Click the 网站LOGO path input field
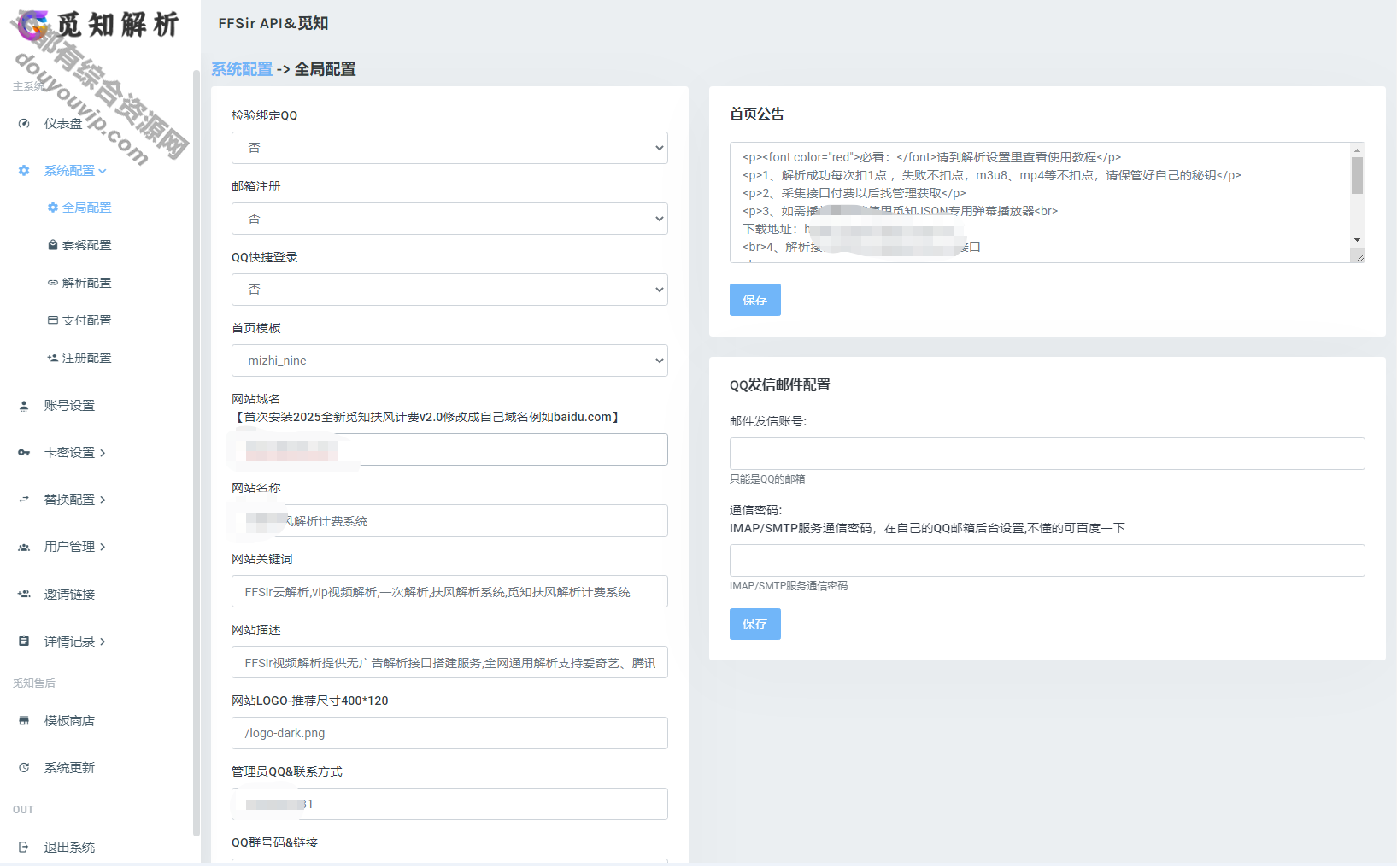 pyautogui.click(x=449, y=733)
